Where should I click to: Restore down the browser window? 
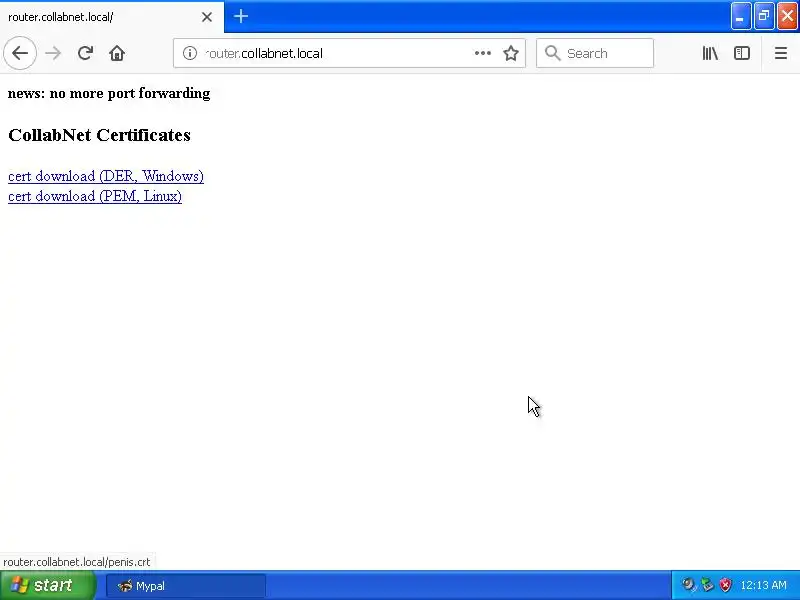coord(764,16)
